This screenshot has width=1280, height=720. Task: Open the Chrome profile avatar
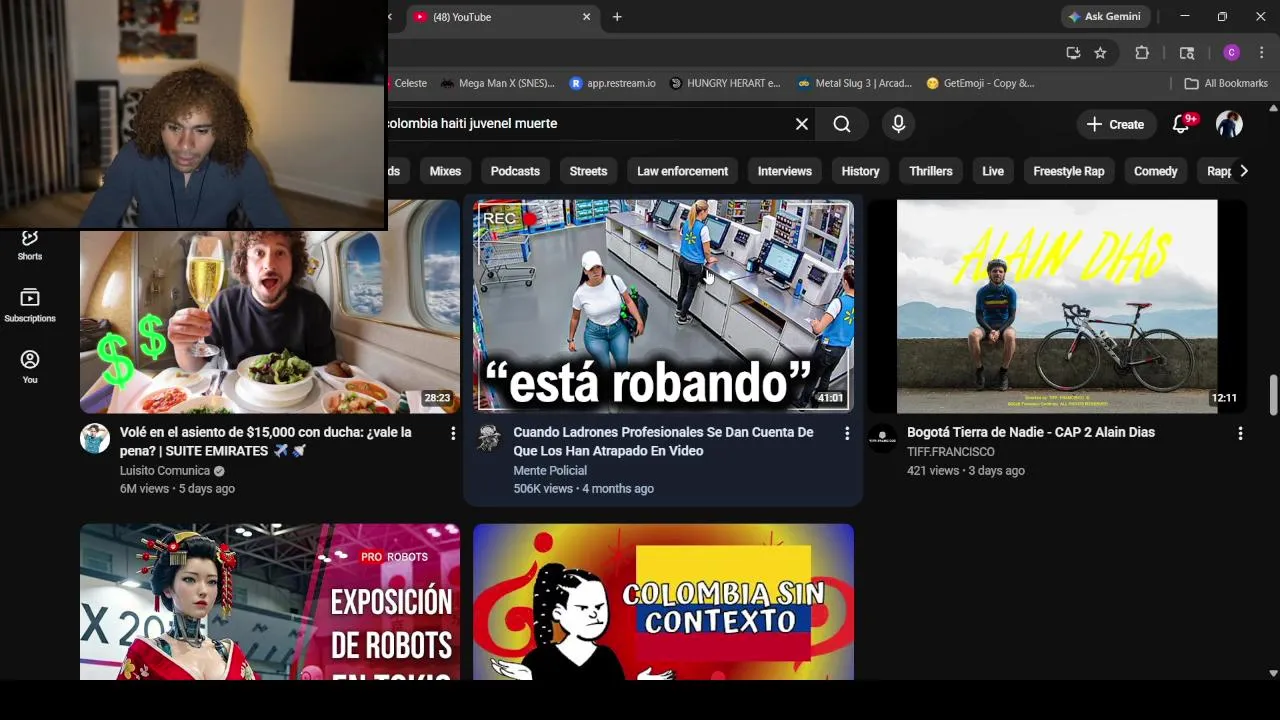point(1231,53)
